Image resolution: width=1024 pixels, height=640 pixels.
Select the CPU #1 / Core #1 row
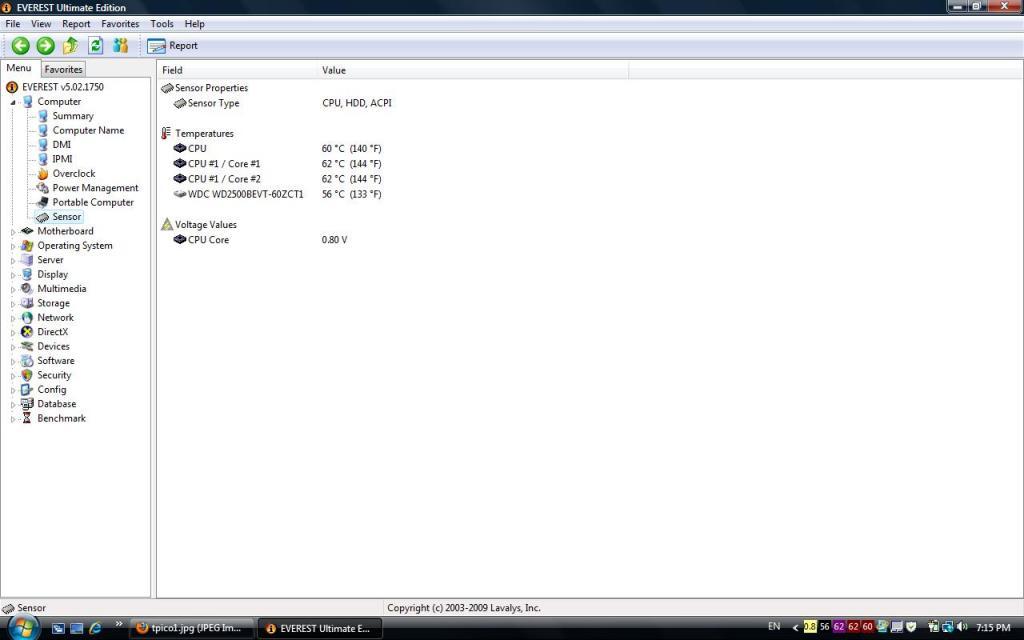click(278, 164)
